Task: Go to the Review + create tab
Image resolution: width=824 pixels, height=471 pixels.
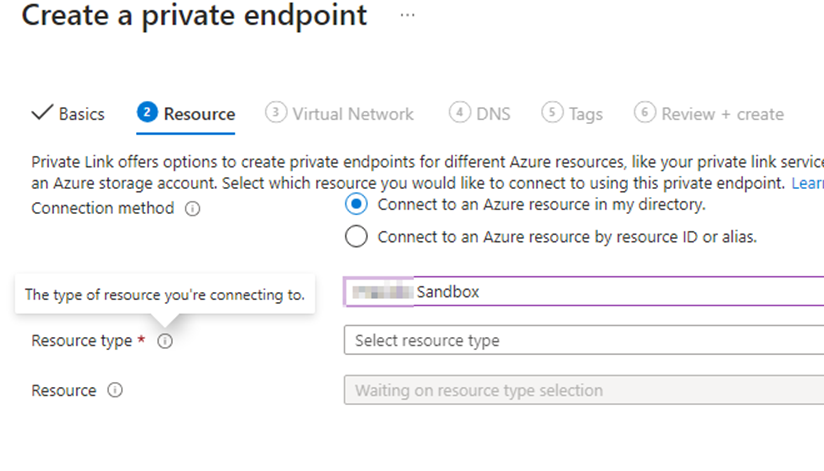Action: click(x=709, y=114)
